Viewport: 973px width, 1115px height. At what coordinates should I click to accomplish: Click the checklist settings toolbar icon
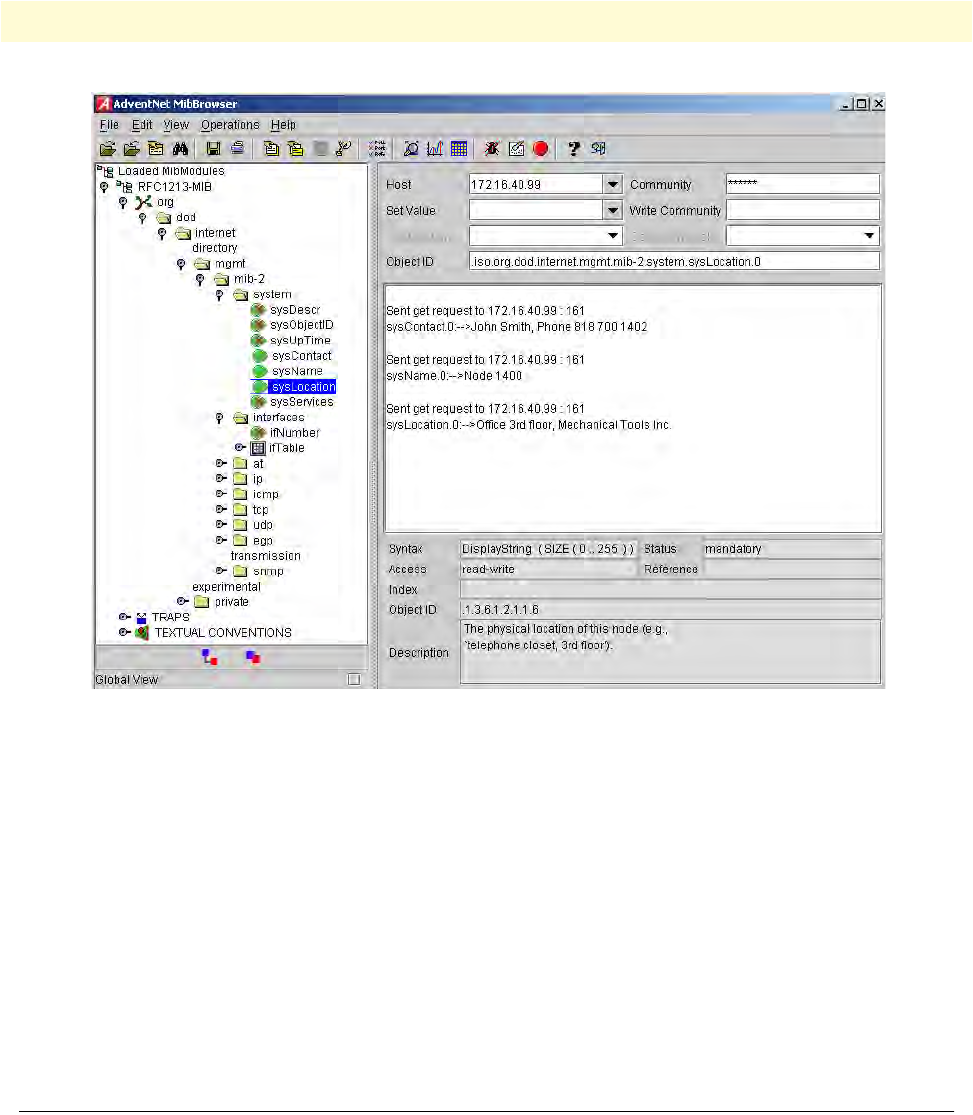[x=377, y=149]
